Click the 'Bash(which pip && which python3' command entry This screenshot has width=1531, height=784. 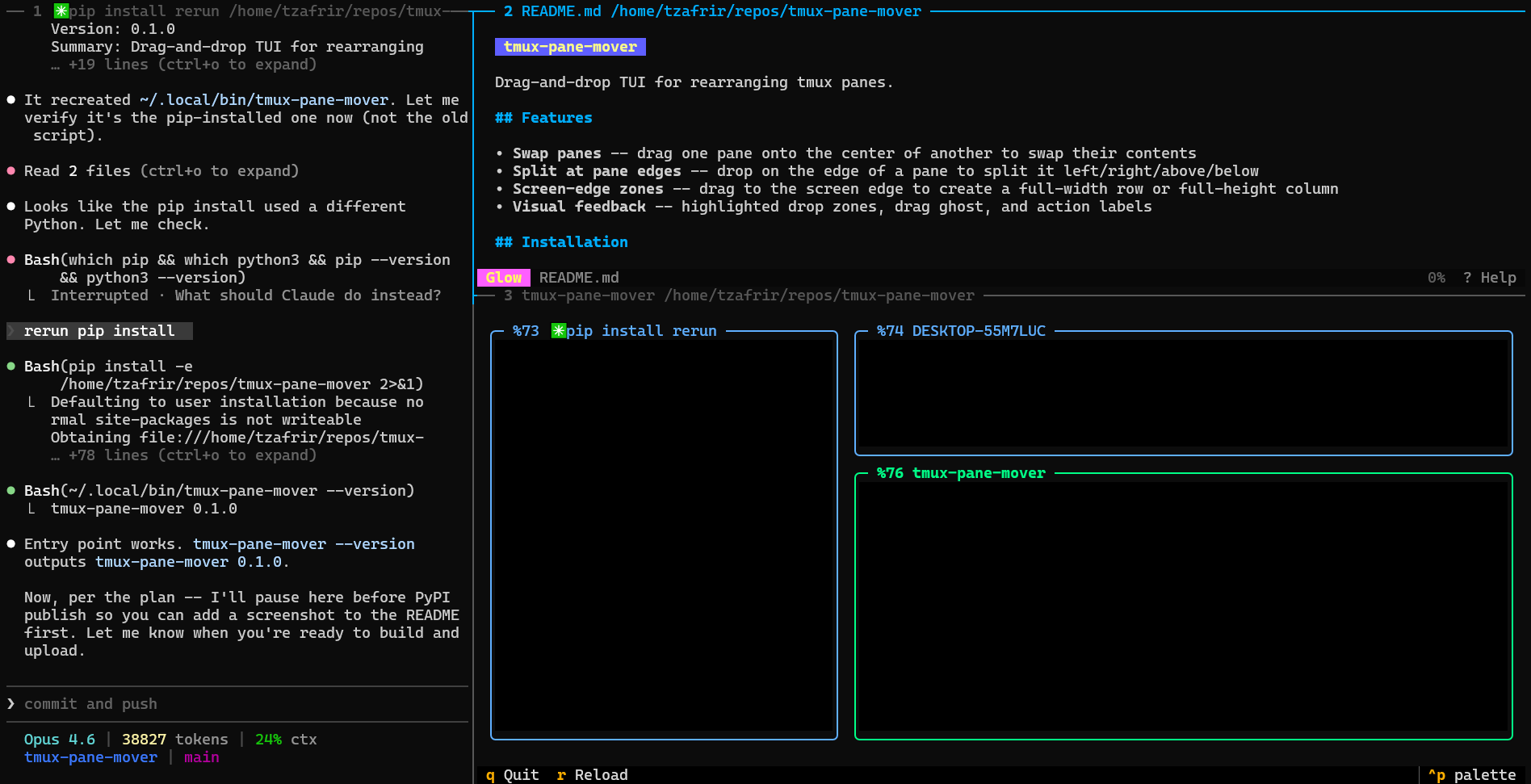click(237, 269)
